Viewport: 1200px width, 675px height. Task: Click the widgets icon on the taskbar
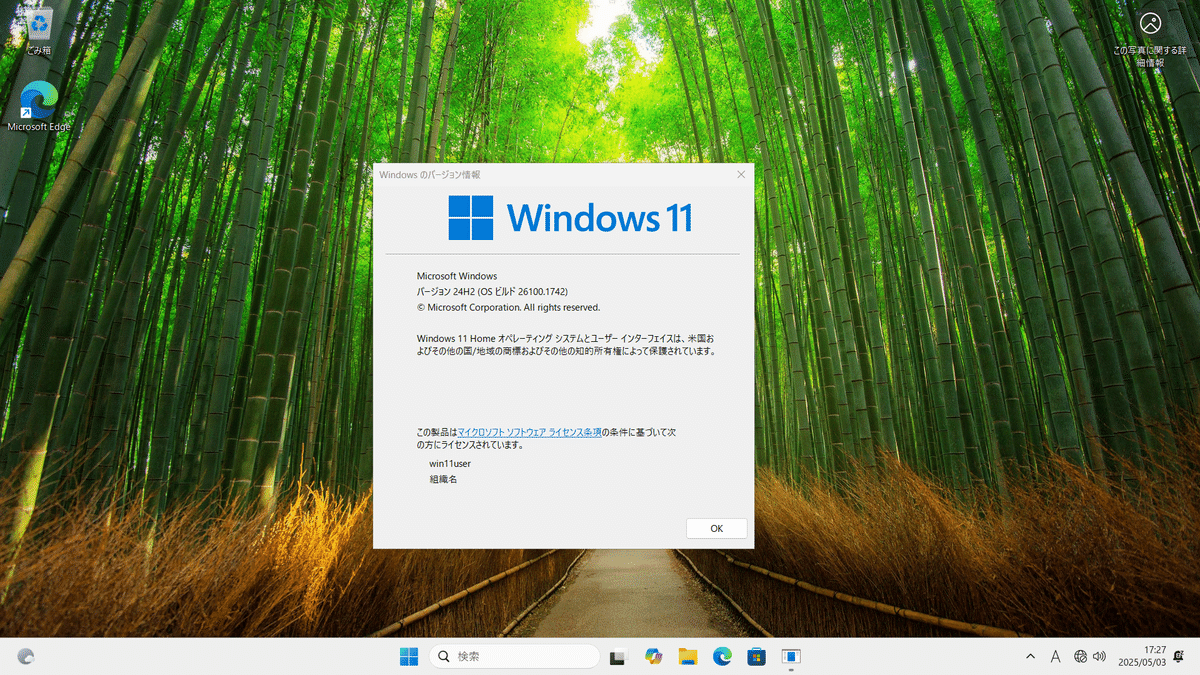[x=26, y=656]
